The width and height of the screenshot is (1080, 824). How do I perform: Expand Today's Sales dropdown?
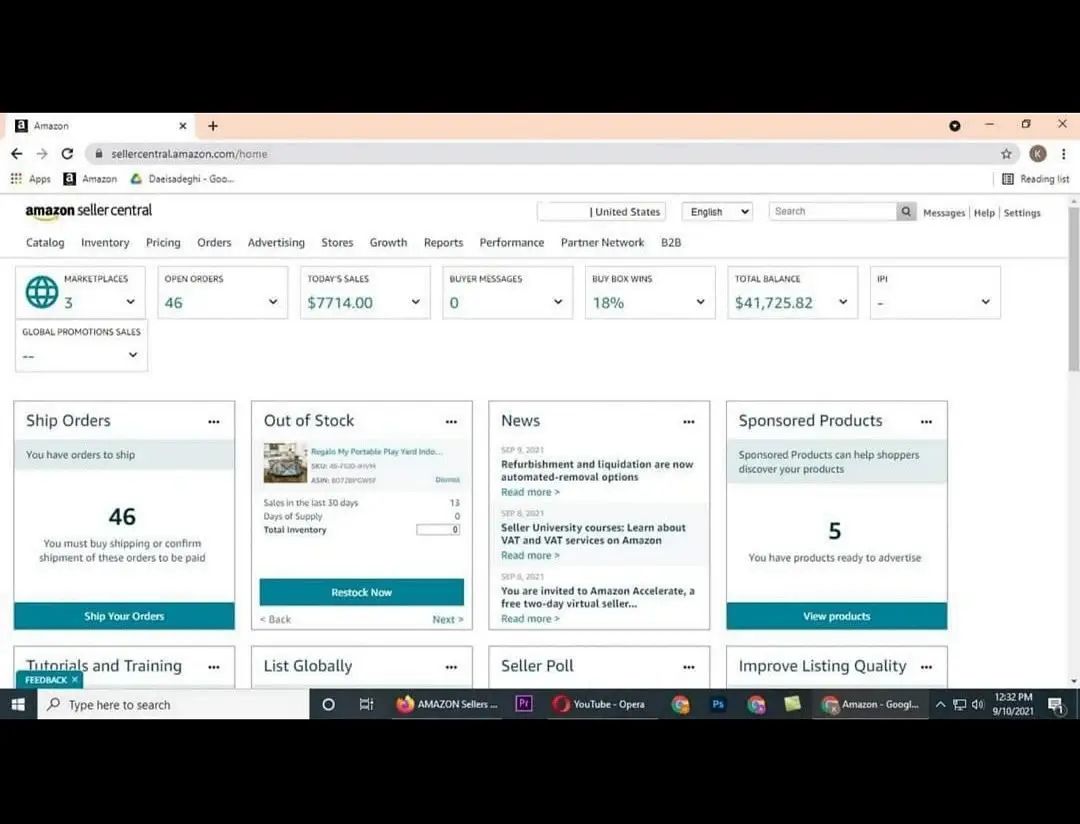415,302
